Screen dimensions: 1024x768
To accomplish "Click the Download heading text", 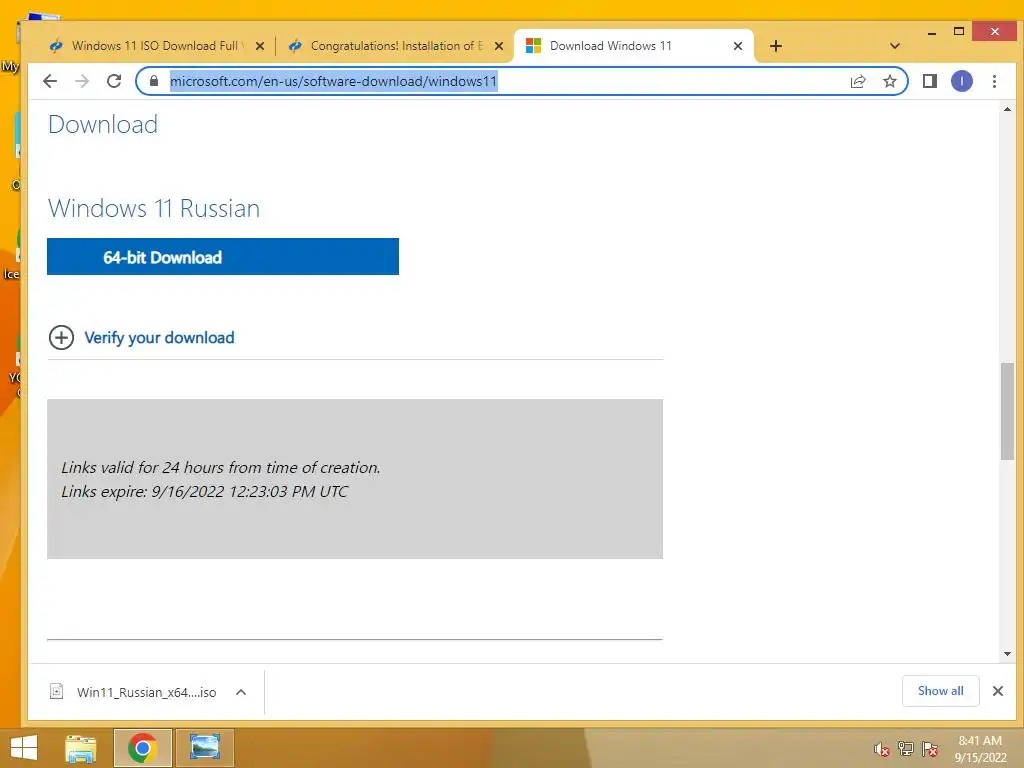I will [x=103, y=124].
